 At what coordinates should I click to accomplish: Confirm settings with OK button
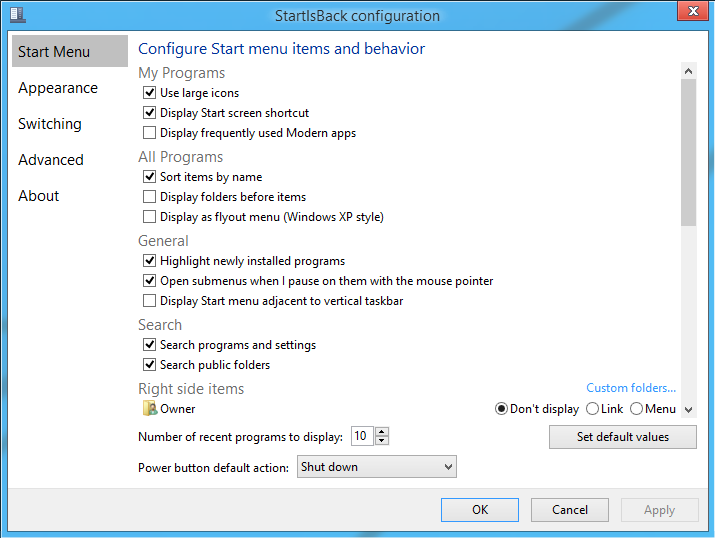[x=480, y=510]
